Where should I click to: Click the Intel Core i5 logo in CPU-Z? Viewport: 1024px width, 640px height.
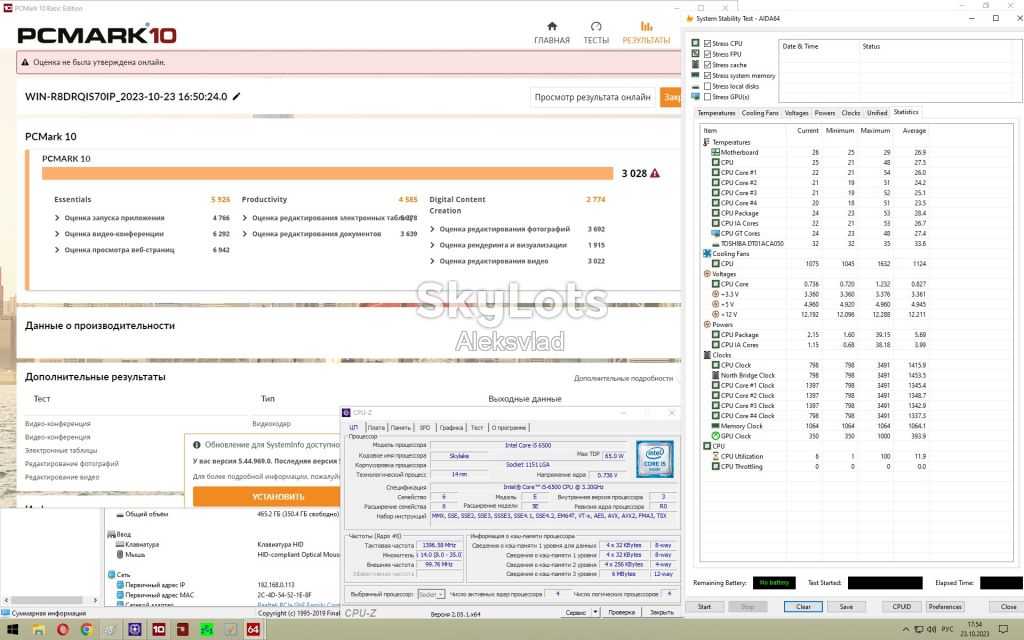pyautogui.click(x=654, y=459)
